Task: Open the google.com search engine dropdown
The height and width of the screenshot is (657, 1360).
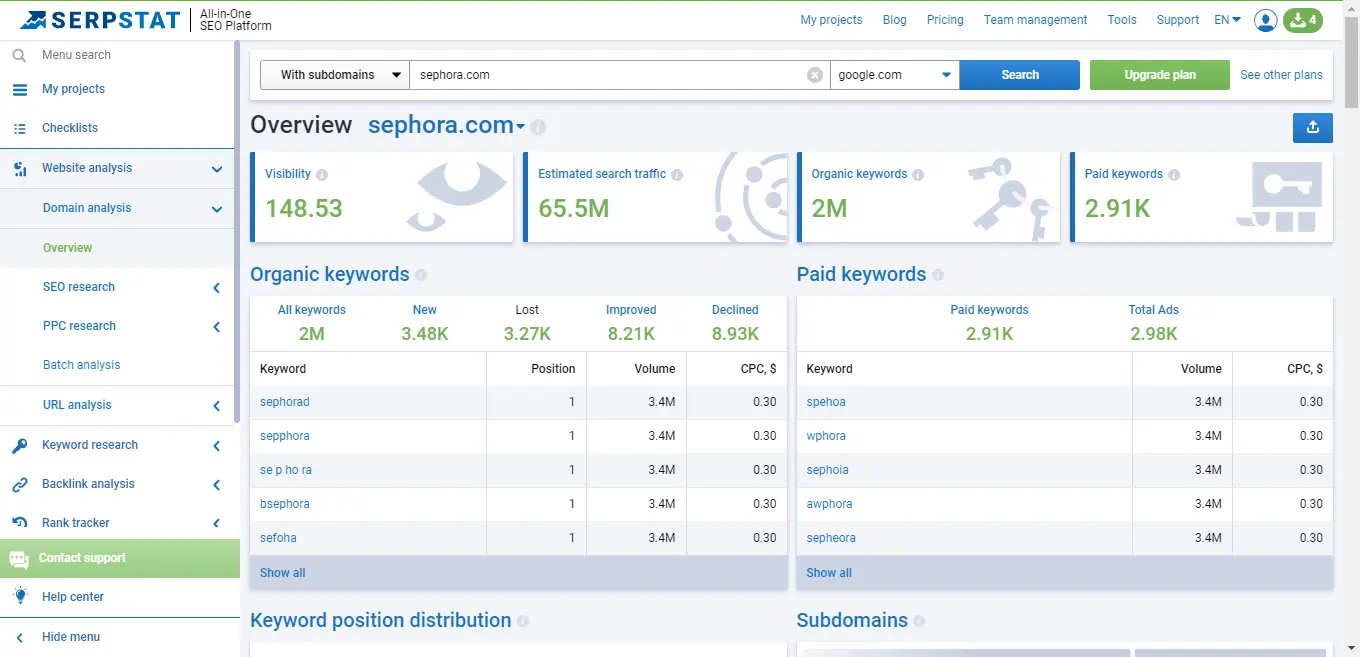Action: pyautogui.click(x=894, y=75)
